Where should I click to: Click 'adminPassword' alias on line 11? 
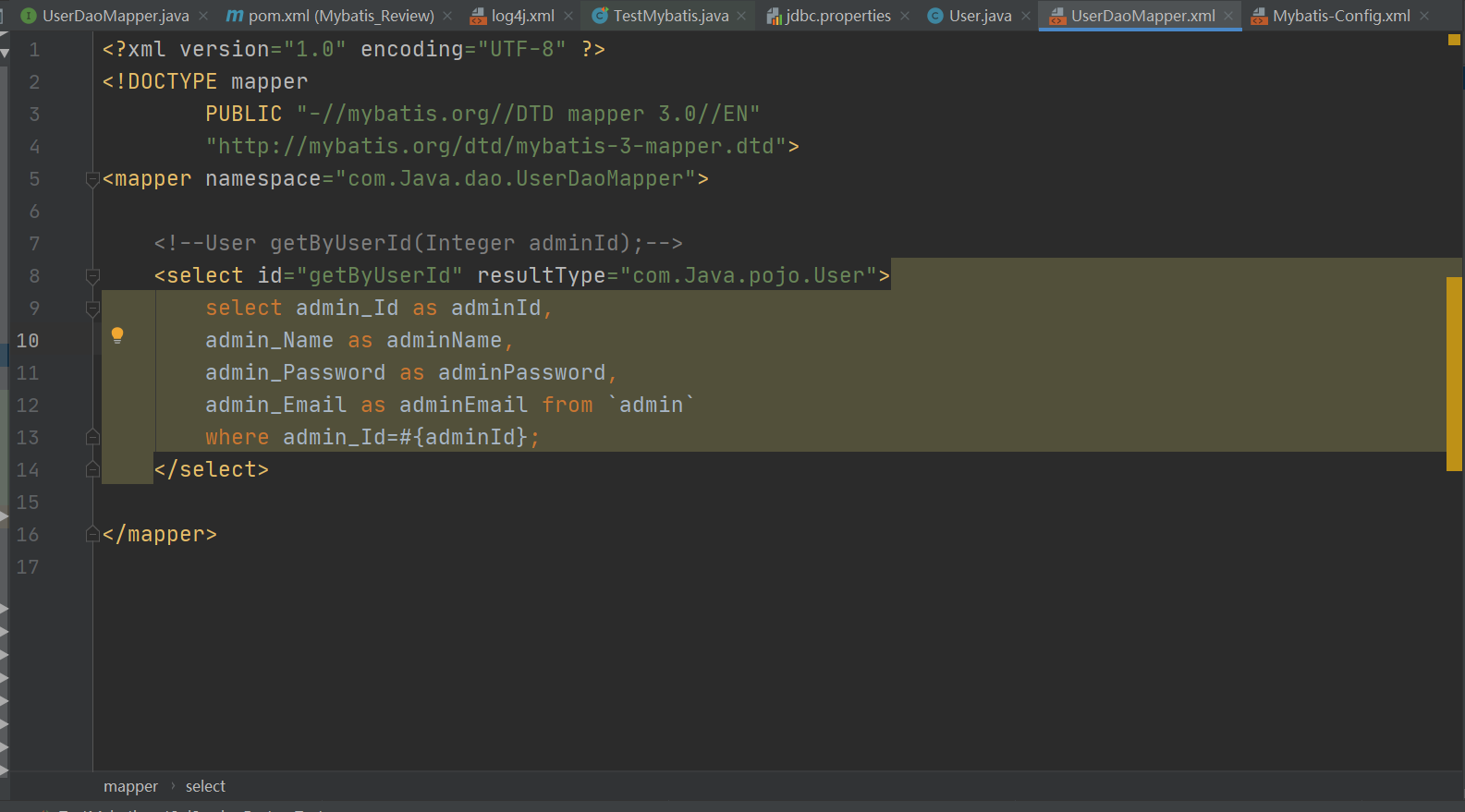[522, 373]
